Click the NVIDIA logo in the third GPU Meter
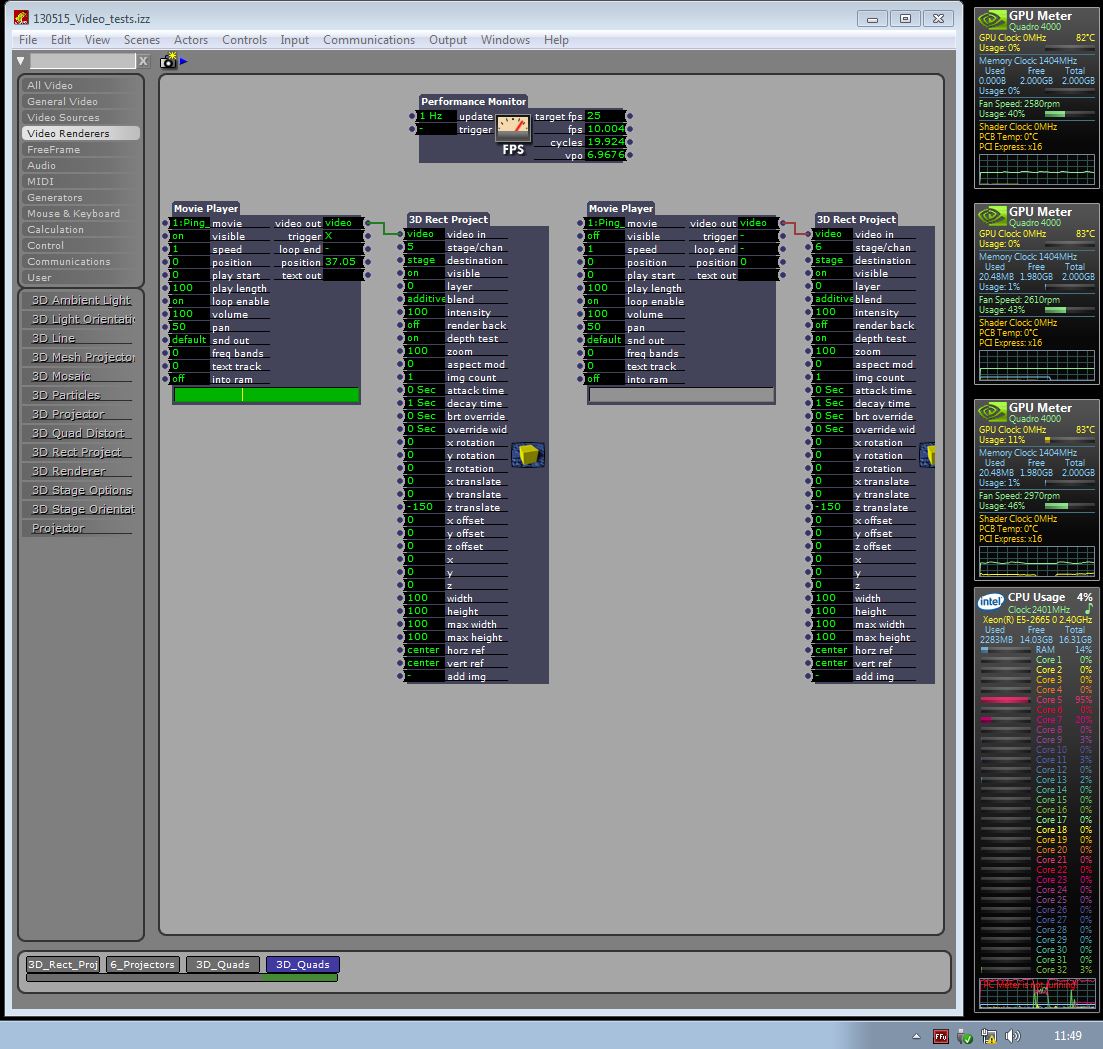Viewport: 1103px width, 1049px height. click(992, 410)
